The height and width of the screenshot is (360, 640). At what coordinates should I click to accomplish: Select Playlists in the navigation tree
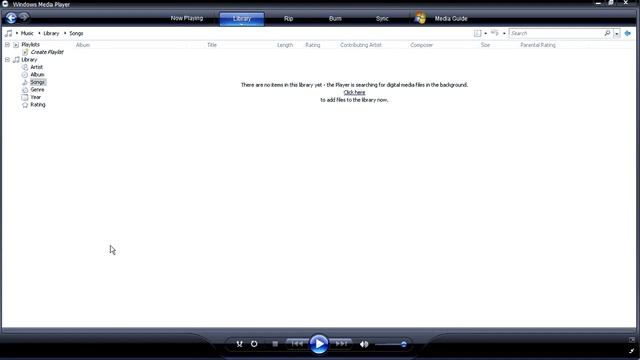30,44
